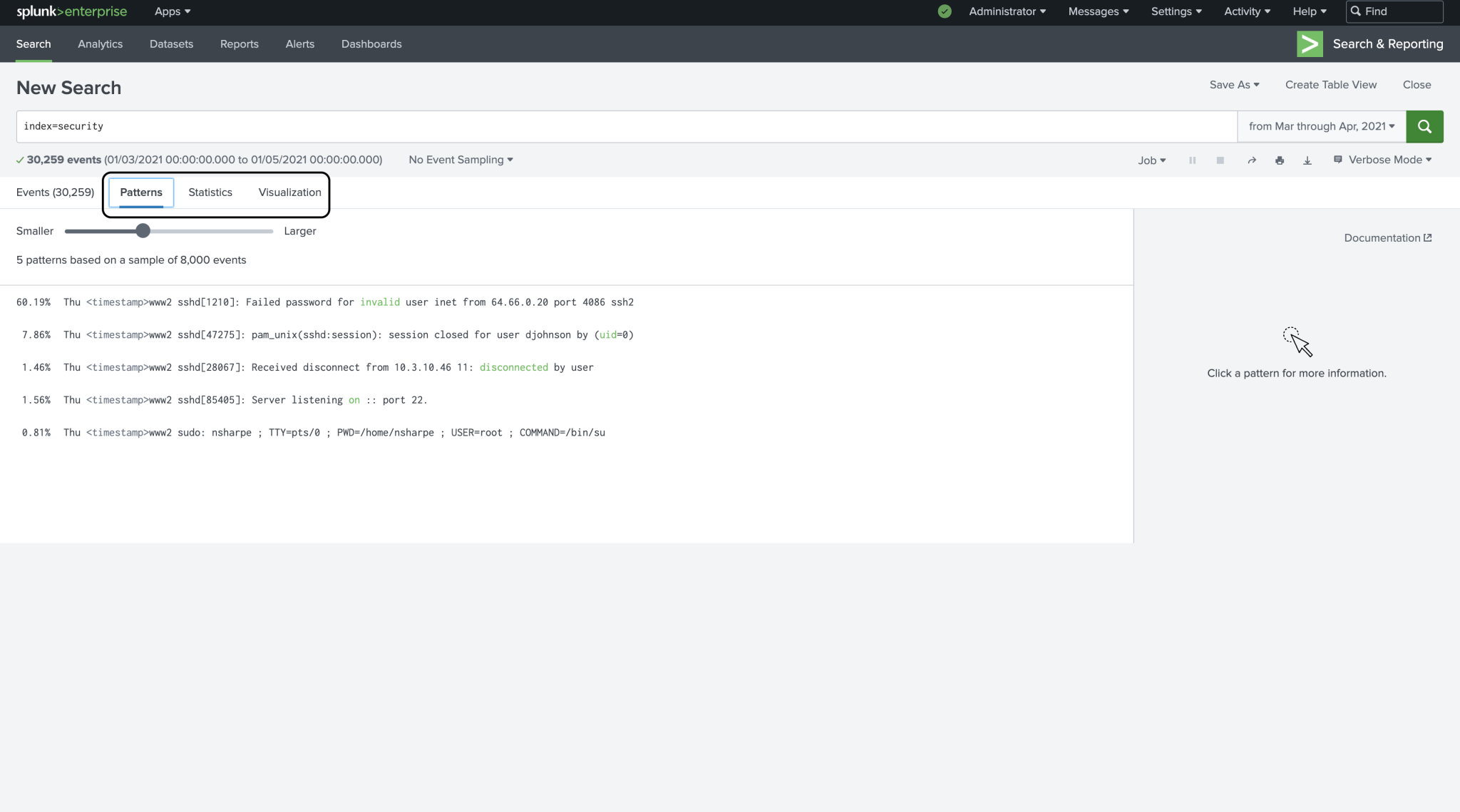Expand the Save As menu

(1234, 84)
